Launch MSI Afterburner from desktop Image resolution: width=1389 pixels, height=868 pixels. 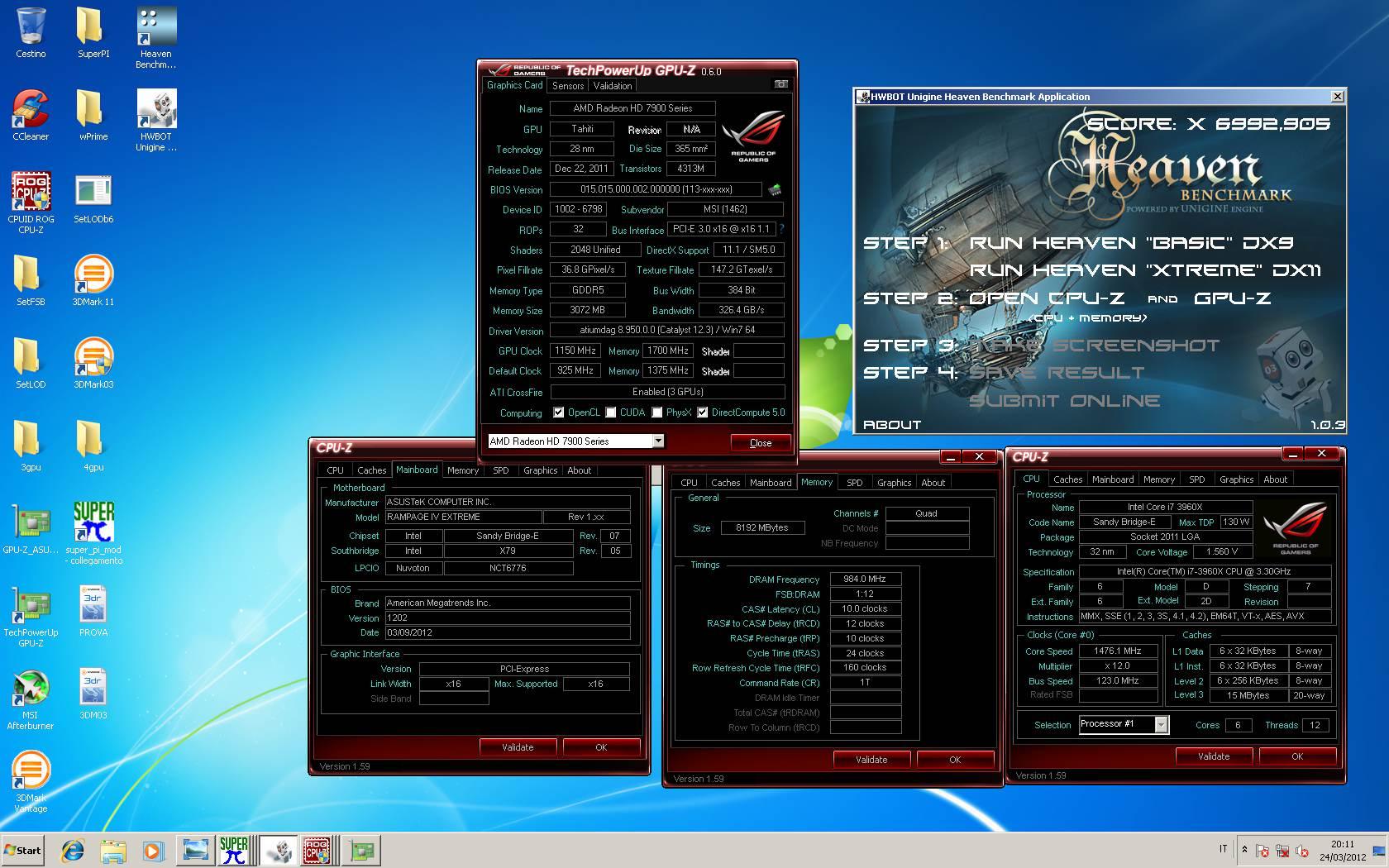[x=31, y=699]
